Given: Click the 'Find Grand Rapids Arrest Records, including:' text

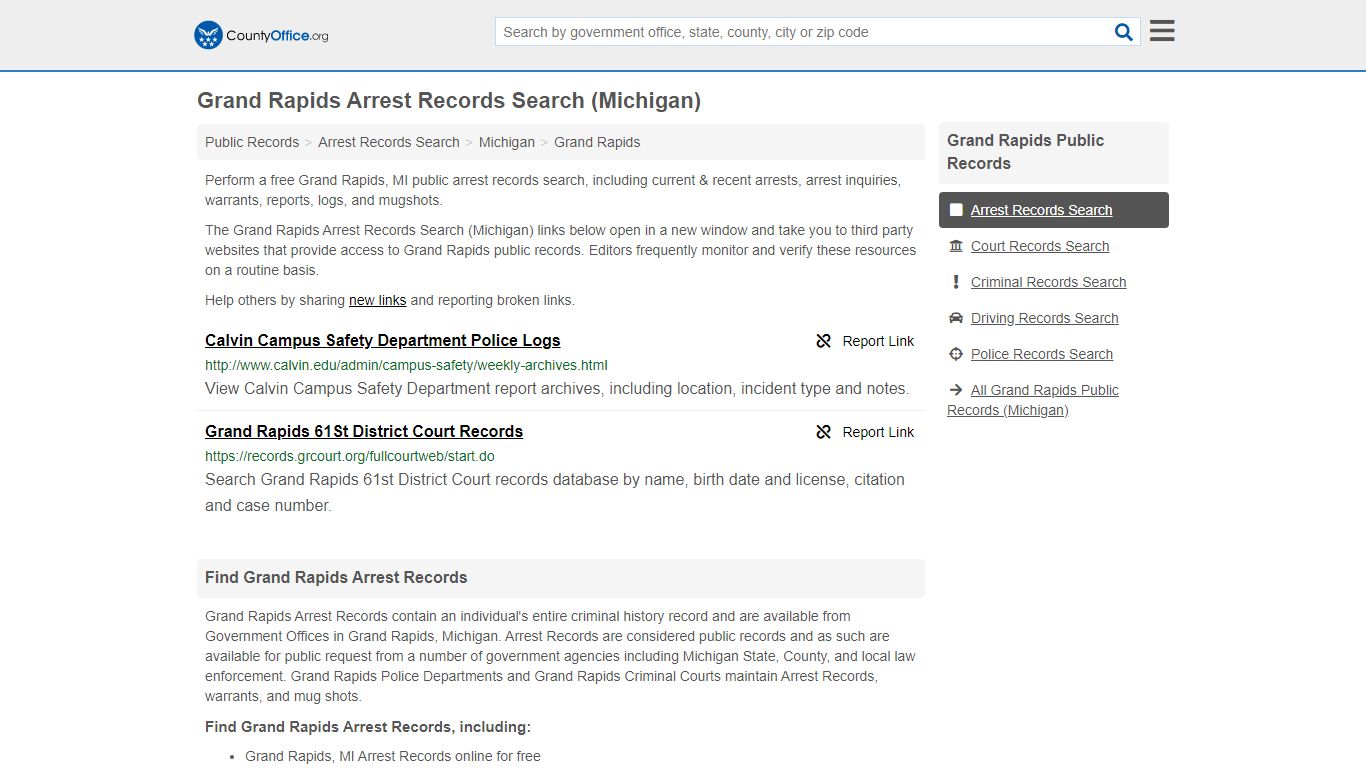Looking at the screenshot, I should point(368,727).
